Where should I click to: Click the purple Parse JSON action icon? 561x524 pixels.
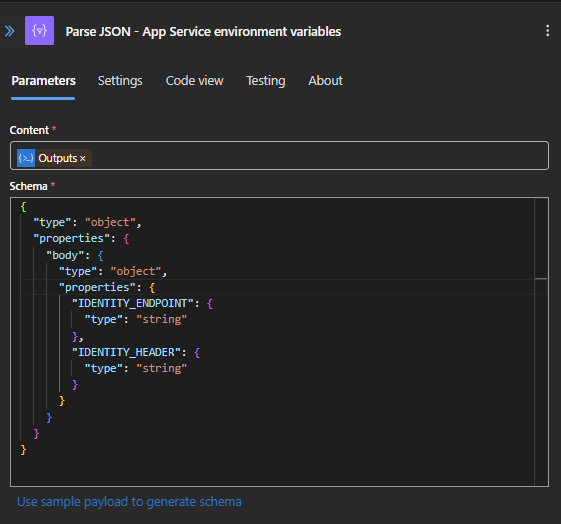pyautogui.click(x=39, y=30)
